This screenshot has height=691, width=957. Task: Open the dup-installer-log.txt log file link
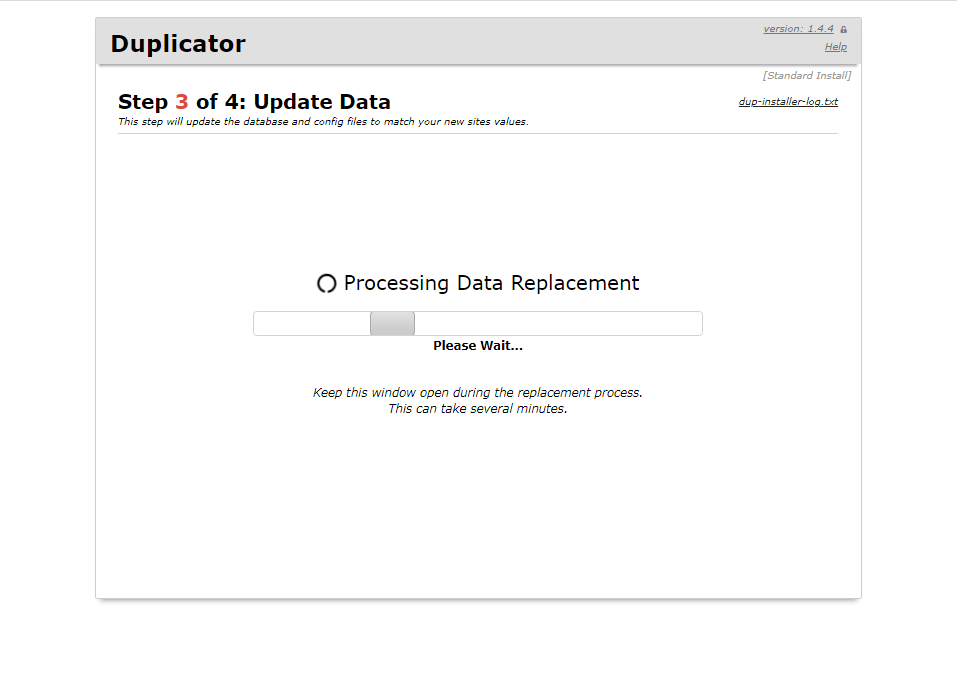coord(788,102)
